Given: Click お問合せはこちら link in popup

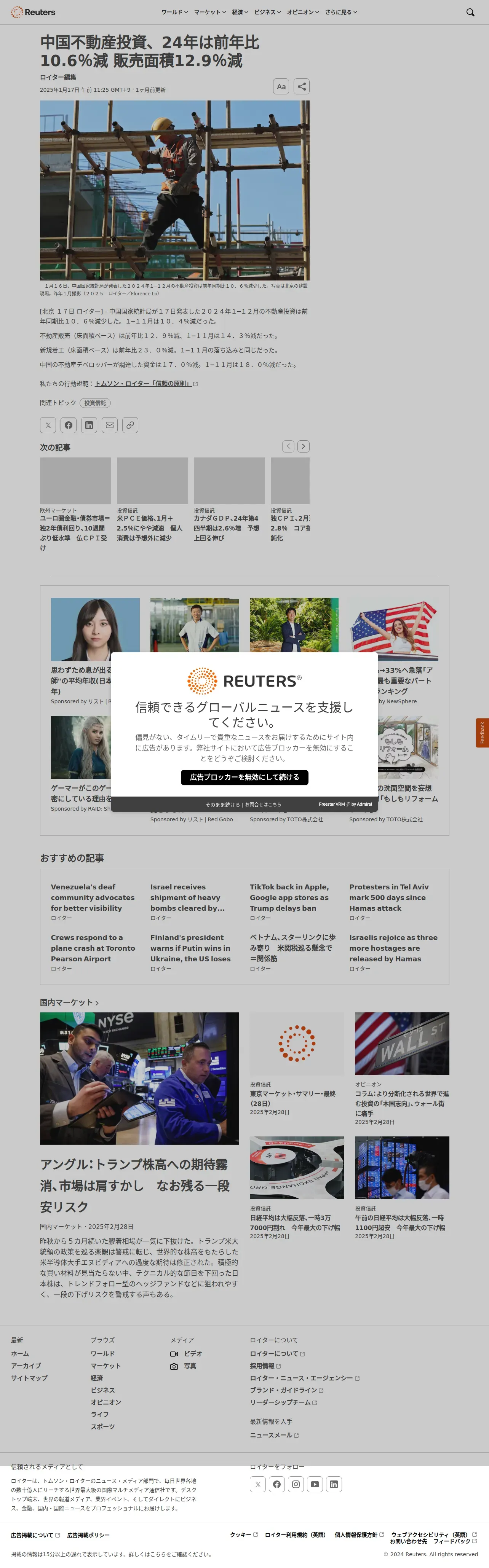Looking at the screenshot, I should (x=263, y=804).
